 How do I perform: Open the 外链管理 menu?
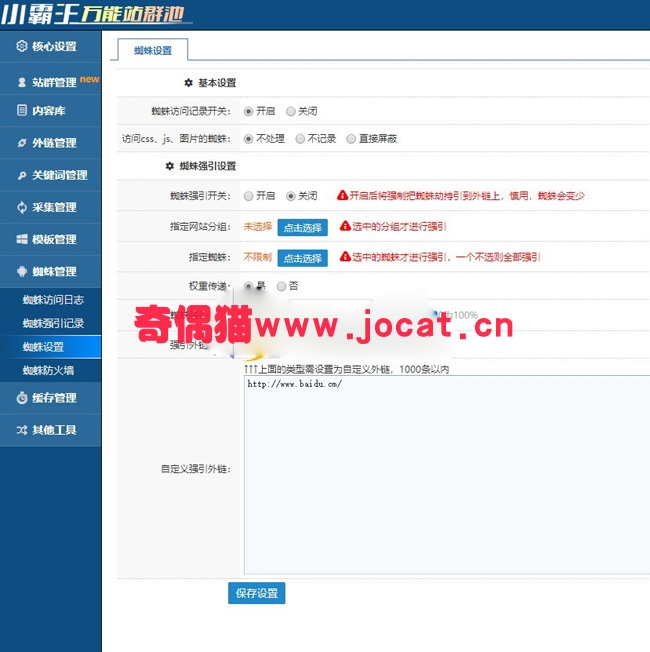50,143
